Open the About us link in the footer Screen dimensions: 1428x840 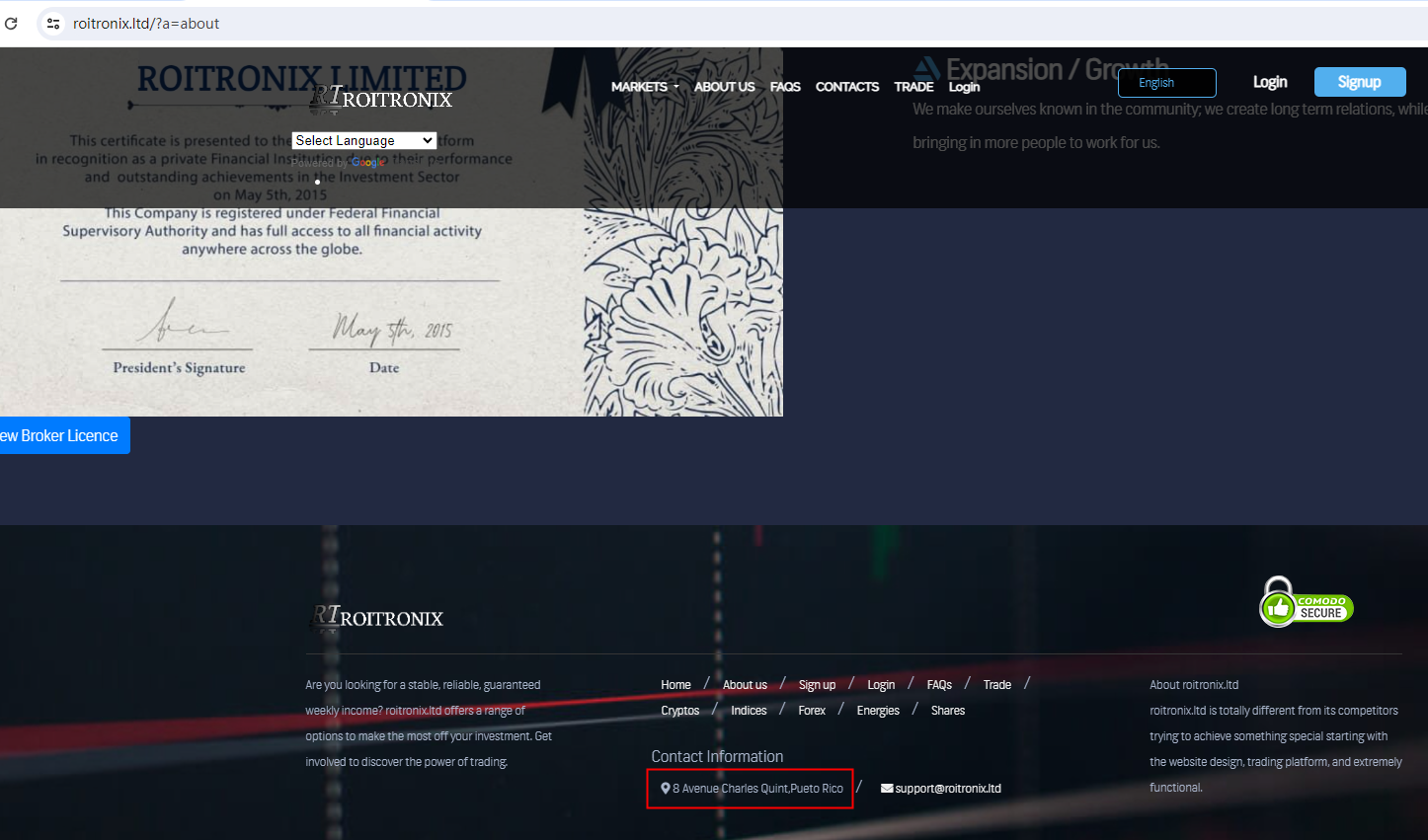pyautogui.click(x=745, y=685)
